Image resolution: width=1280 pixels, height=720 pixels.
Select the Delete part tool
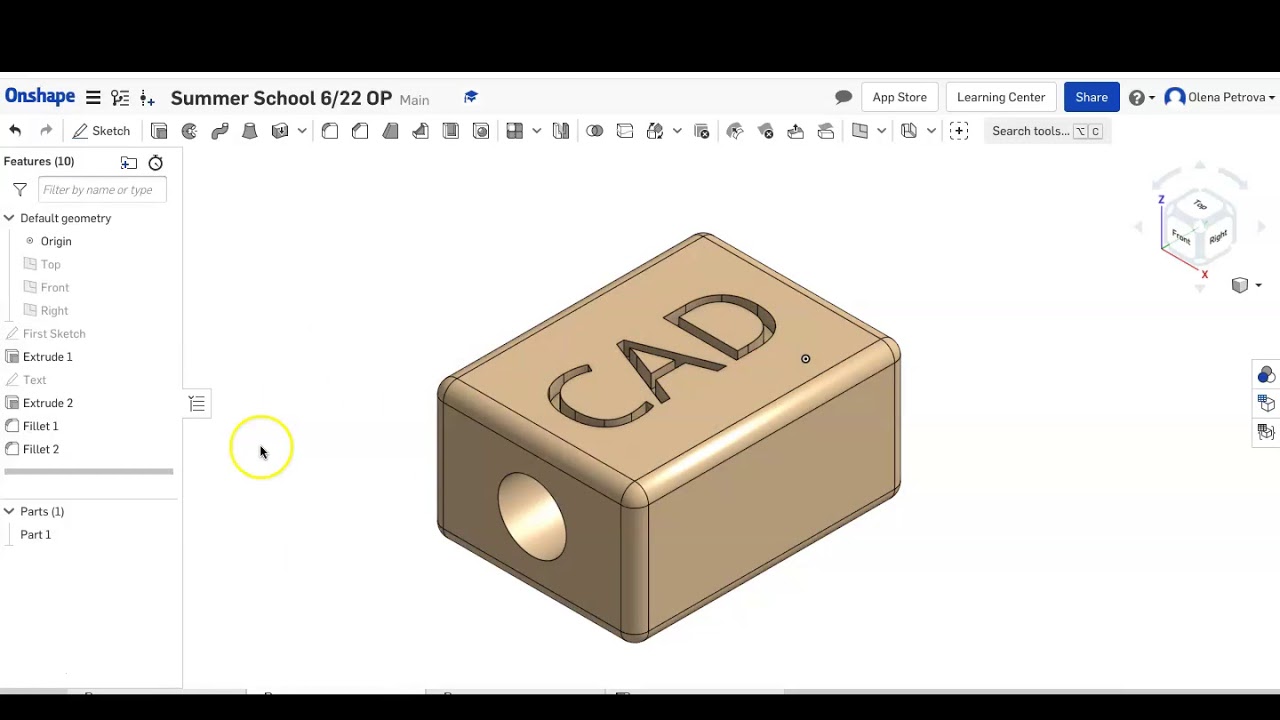(702, 131)
